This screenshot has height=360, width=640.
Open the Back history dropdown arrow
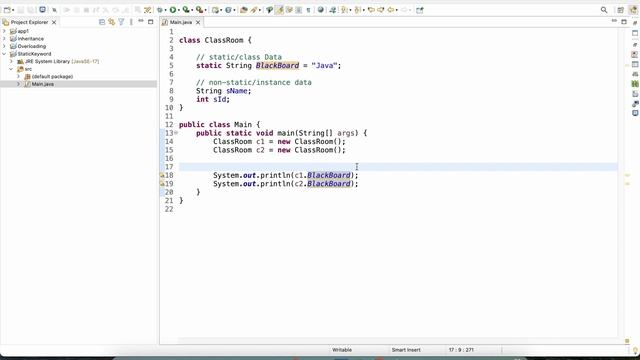click(x=397, y=10)
